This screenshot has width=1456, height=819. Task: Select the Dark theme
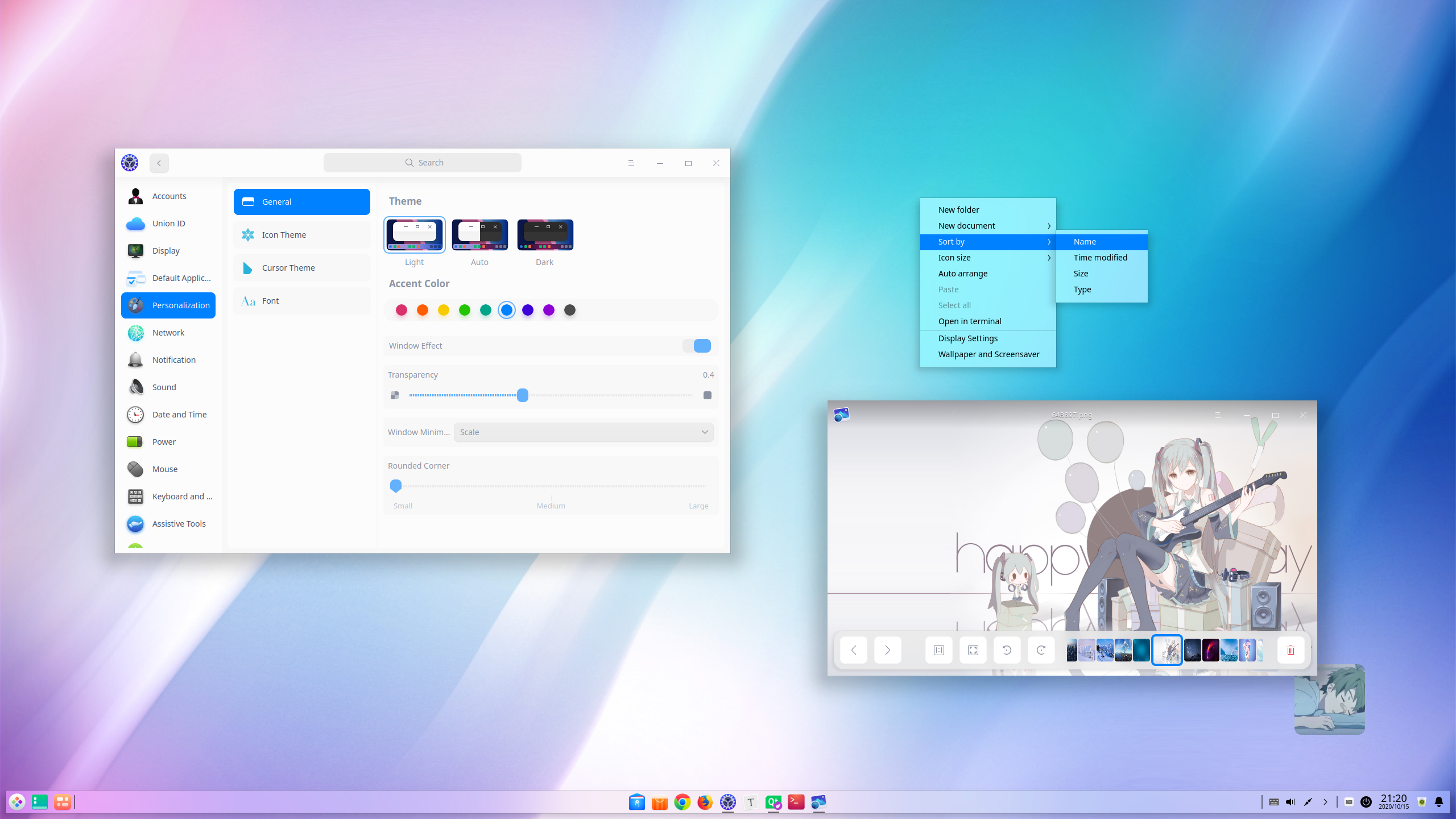[544, 234]
